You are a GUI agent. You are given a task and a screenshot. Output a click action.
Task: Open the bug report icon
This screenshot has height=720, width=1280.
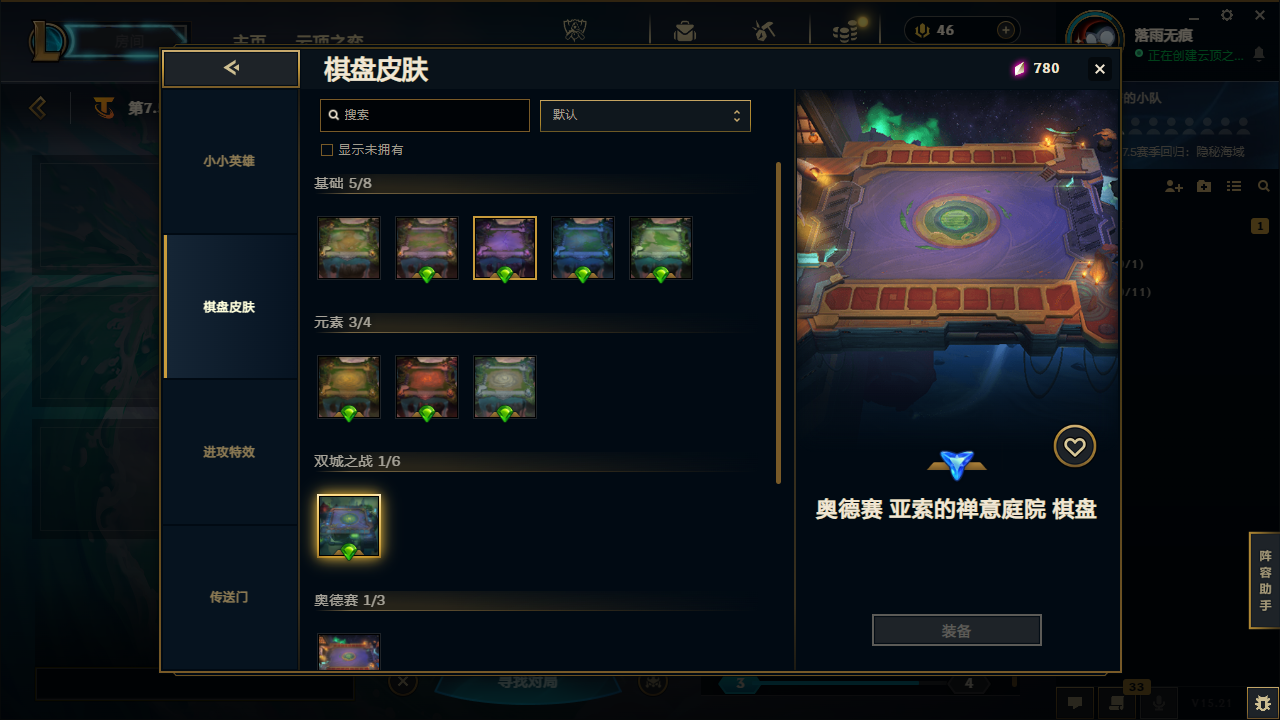(x=1262, y=702)
